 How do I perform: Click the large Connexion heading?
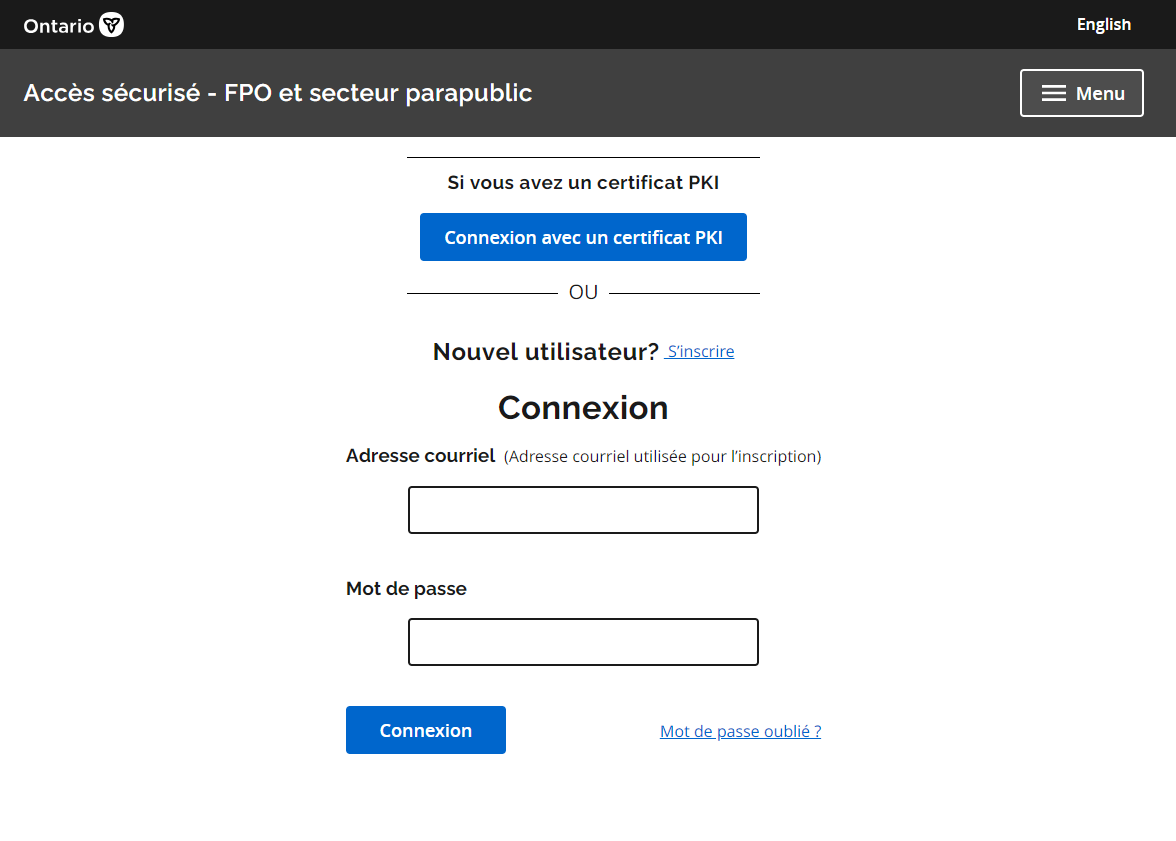583,408
